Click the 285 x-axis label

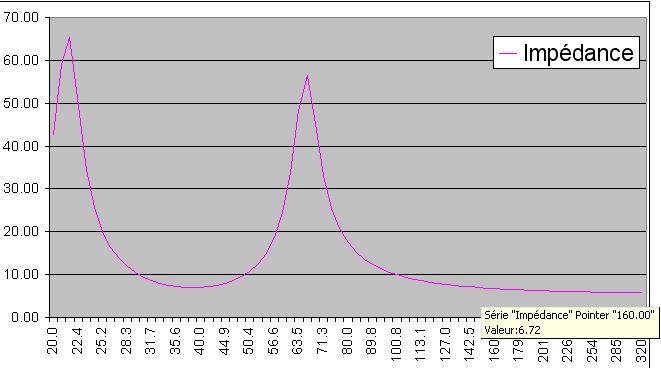[x=616, y=351]
